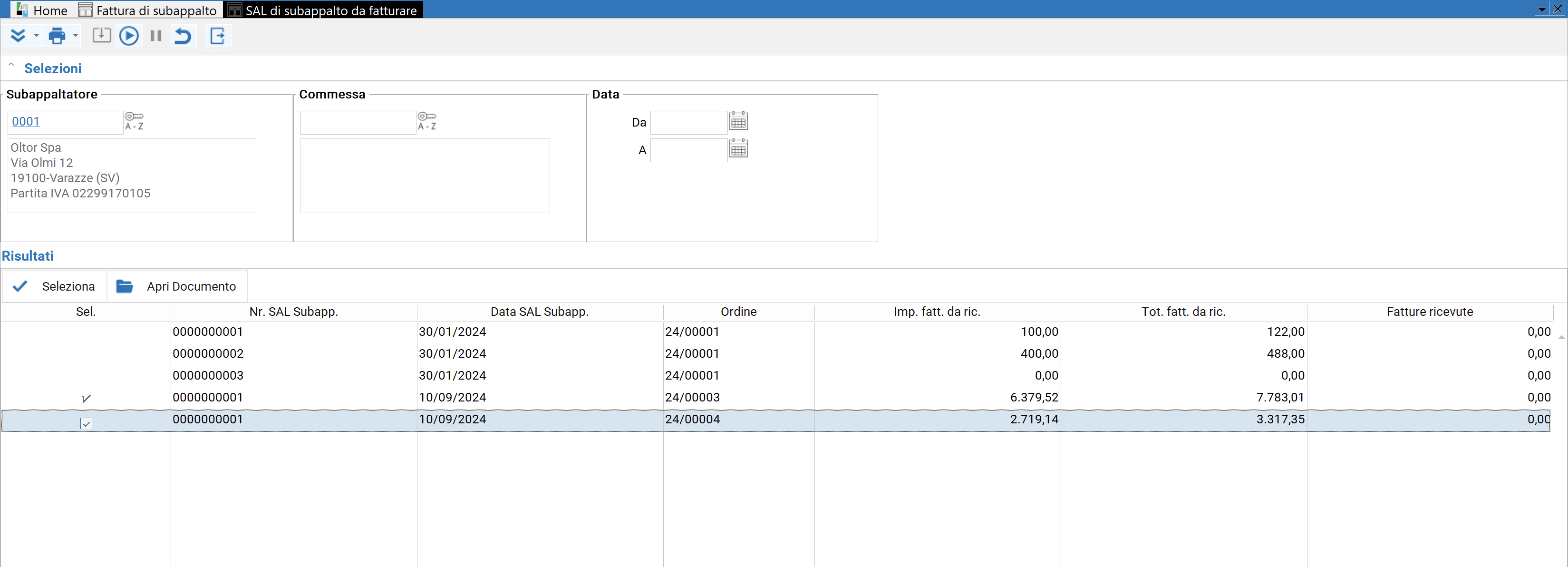Click the exit door toolbar icon
The width and height of the screenshot is (1568, 567).
pyautogui.click(x=217, y=36)
